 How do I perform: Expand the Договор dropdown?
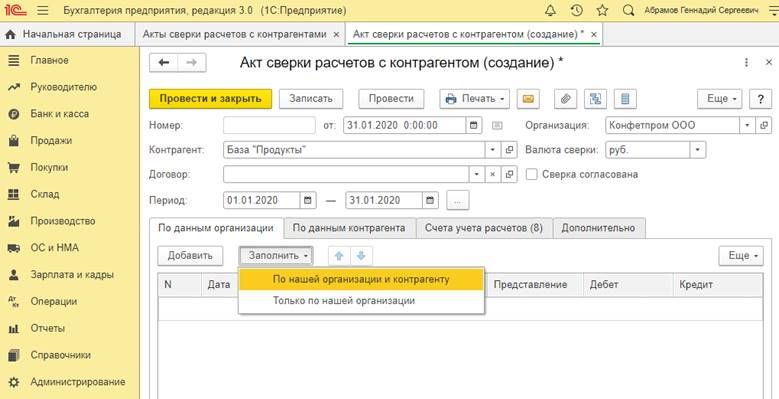[477, 175]
